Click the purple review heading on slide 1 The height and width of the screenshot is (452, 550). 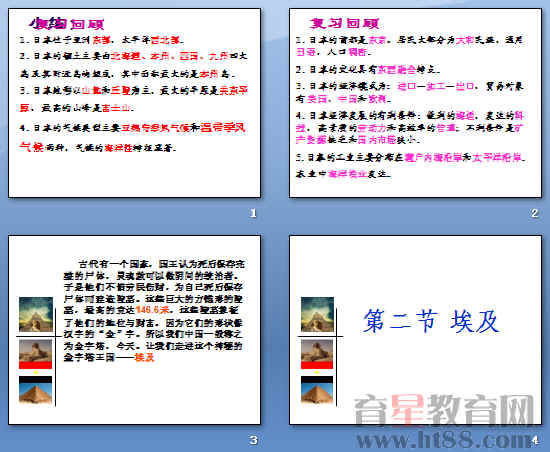67,24
